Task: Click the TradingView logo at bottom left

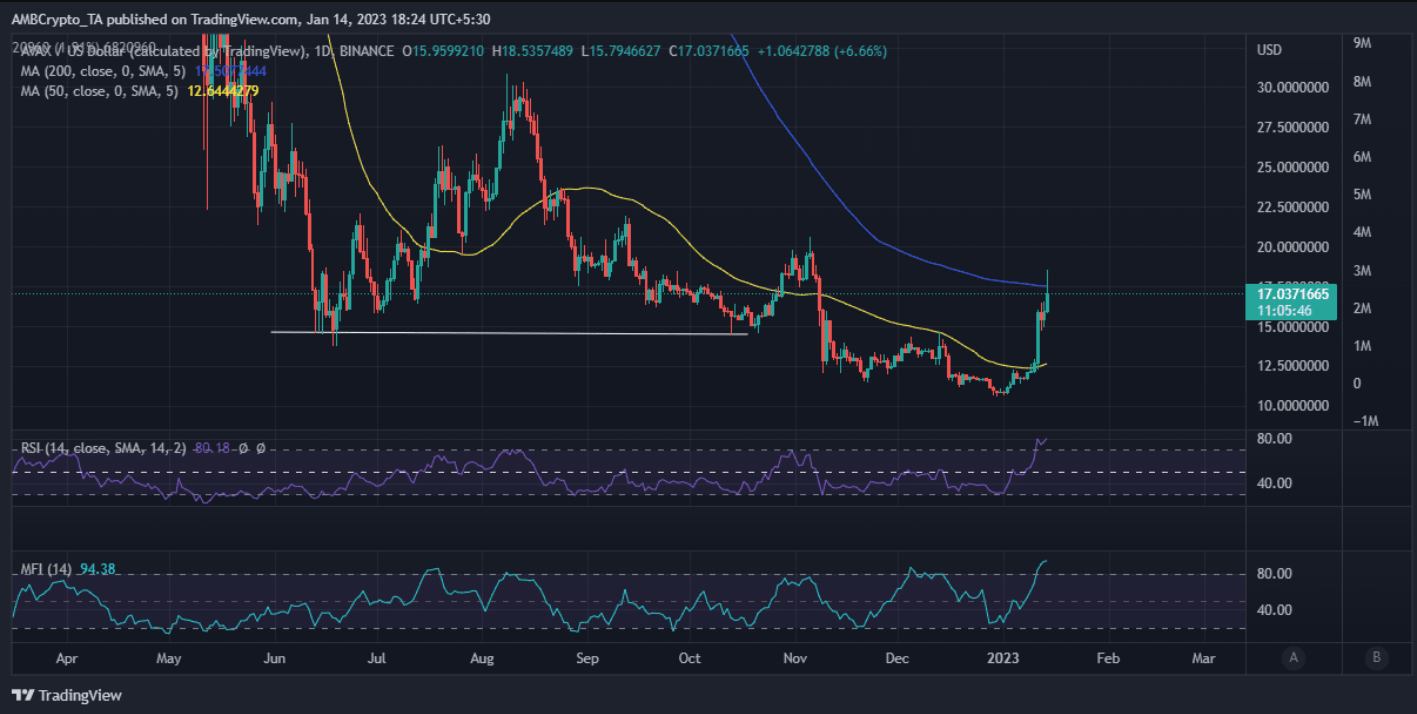Action: (x=66, y=695)
